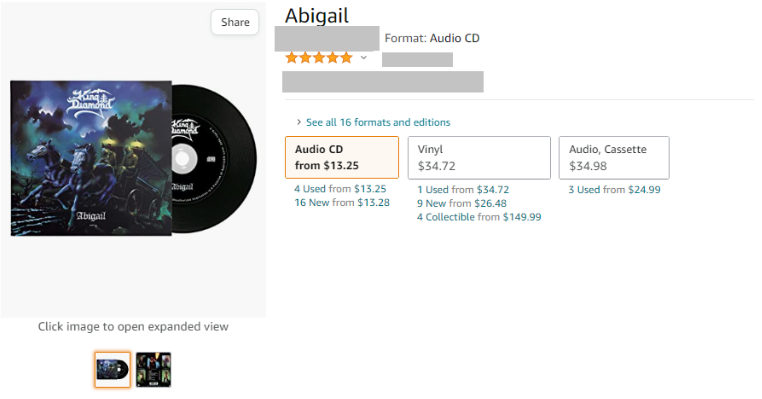Click Format: Audio CD label

432,38
